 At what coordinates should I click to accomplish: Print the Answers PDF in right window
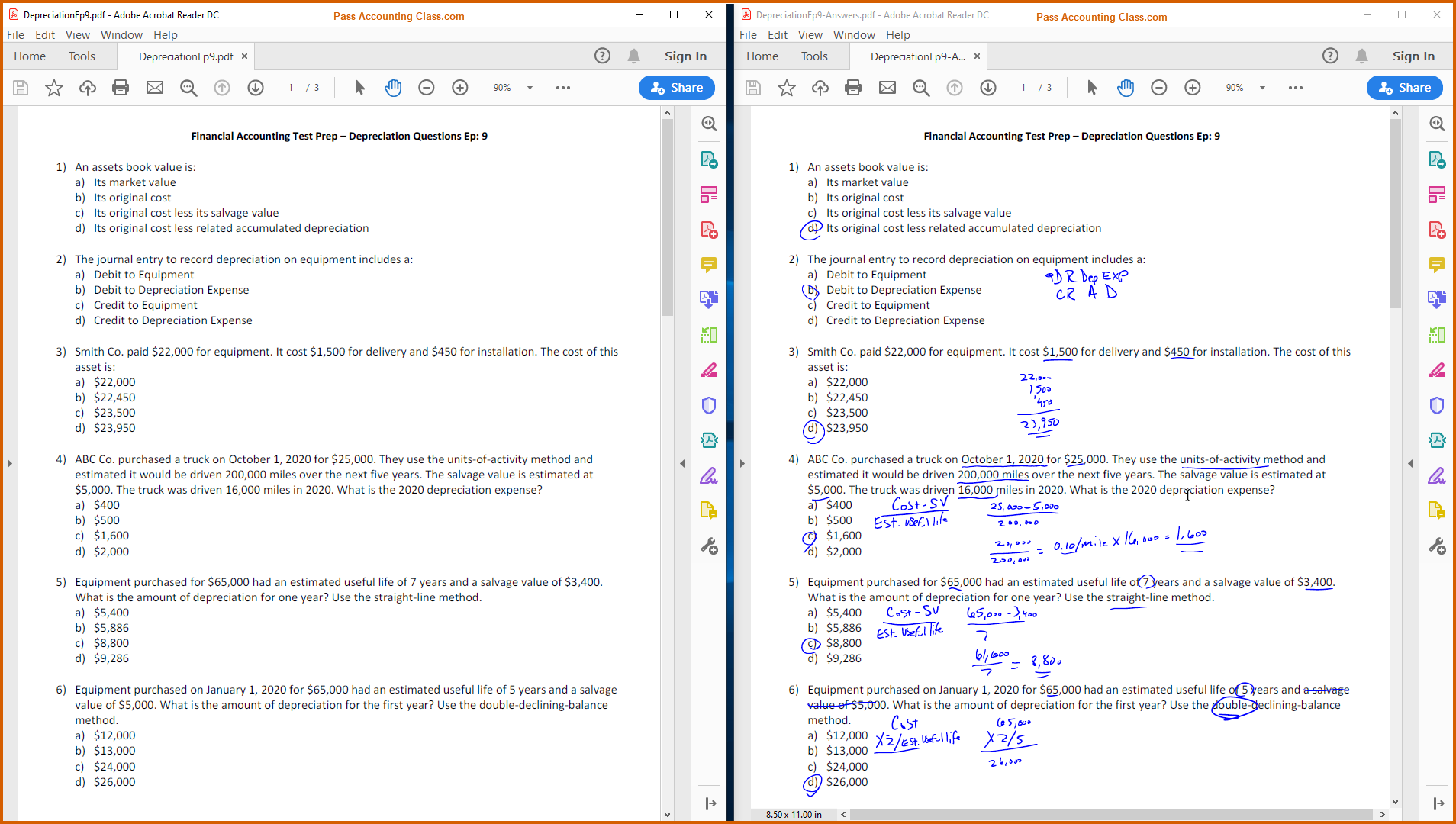[853, 88]
